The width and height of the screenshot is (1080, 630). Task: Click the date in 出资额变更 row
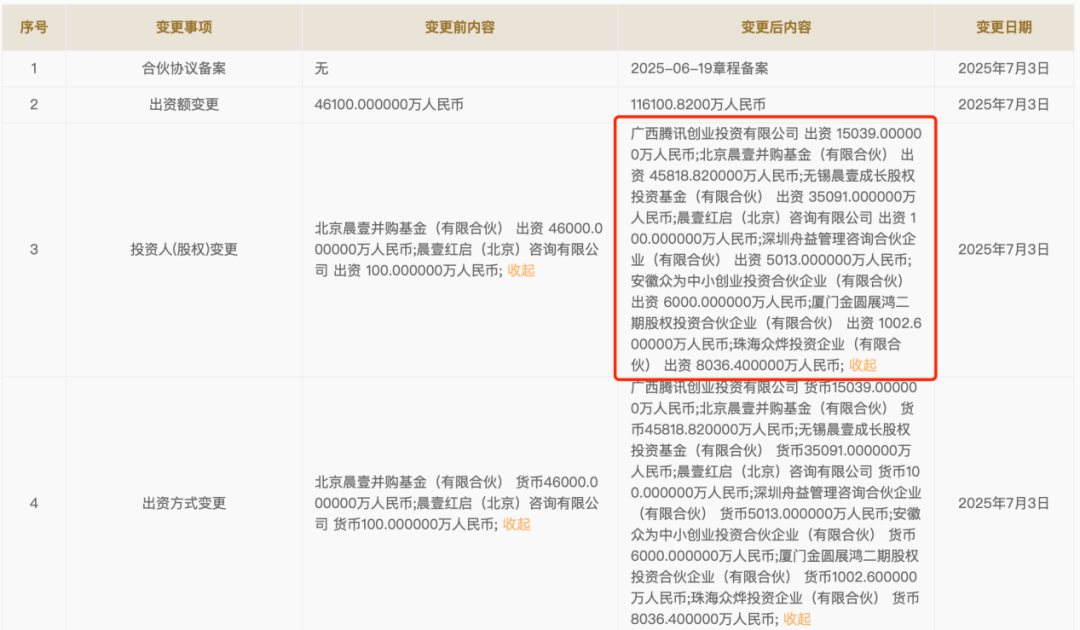1004,105
